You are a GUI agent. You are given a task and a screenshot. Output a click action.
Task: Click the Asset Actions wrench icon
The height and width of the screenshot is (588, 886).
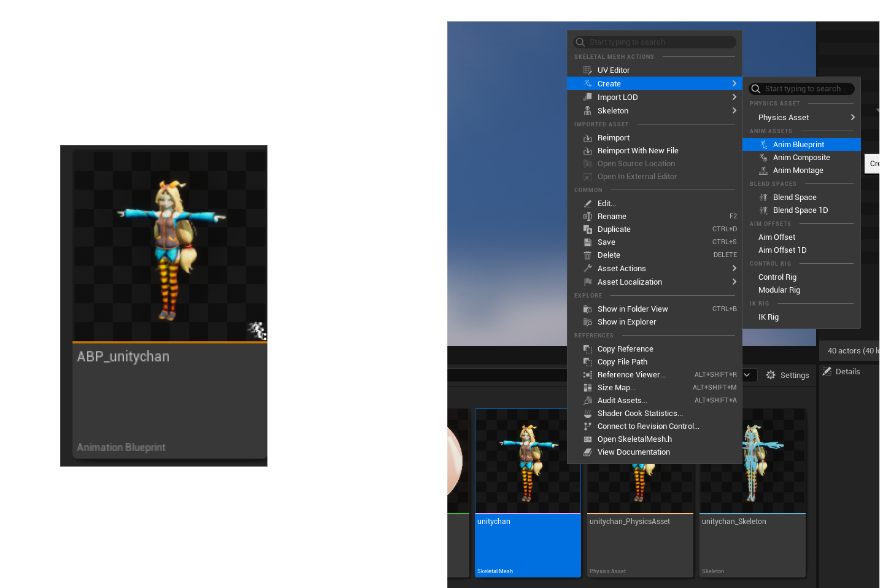pos(587,268)
